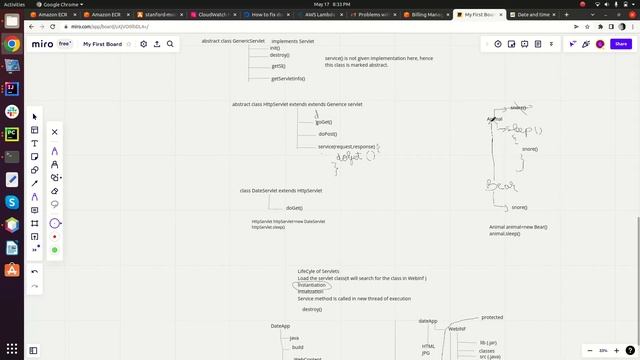Go back in browser history
The image size is (640, 360).
click(31, 27)
